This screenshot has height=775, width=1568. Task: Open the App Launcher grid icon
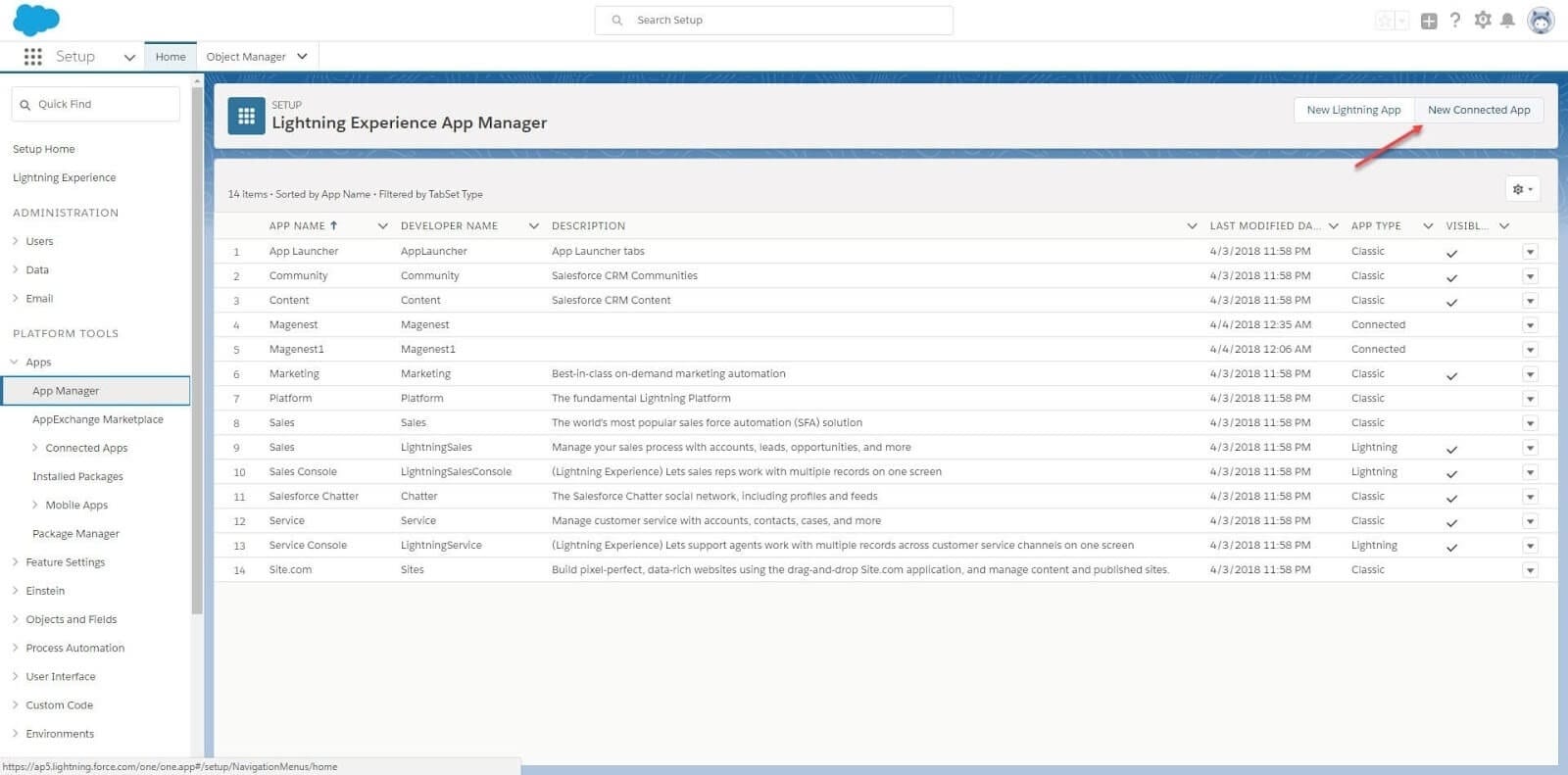click(32, 57)
